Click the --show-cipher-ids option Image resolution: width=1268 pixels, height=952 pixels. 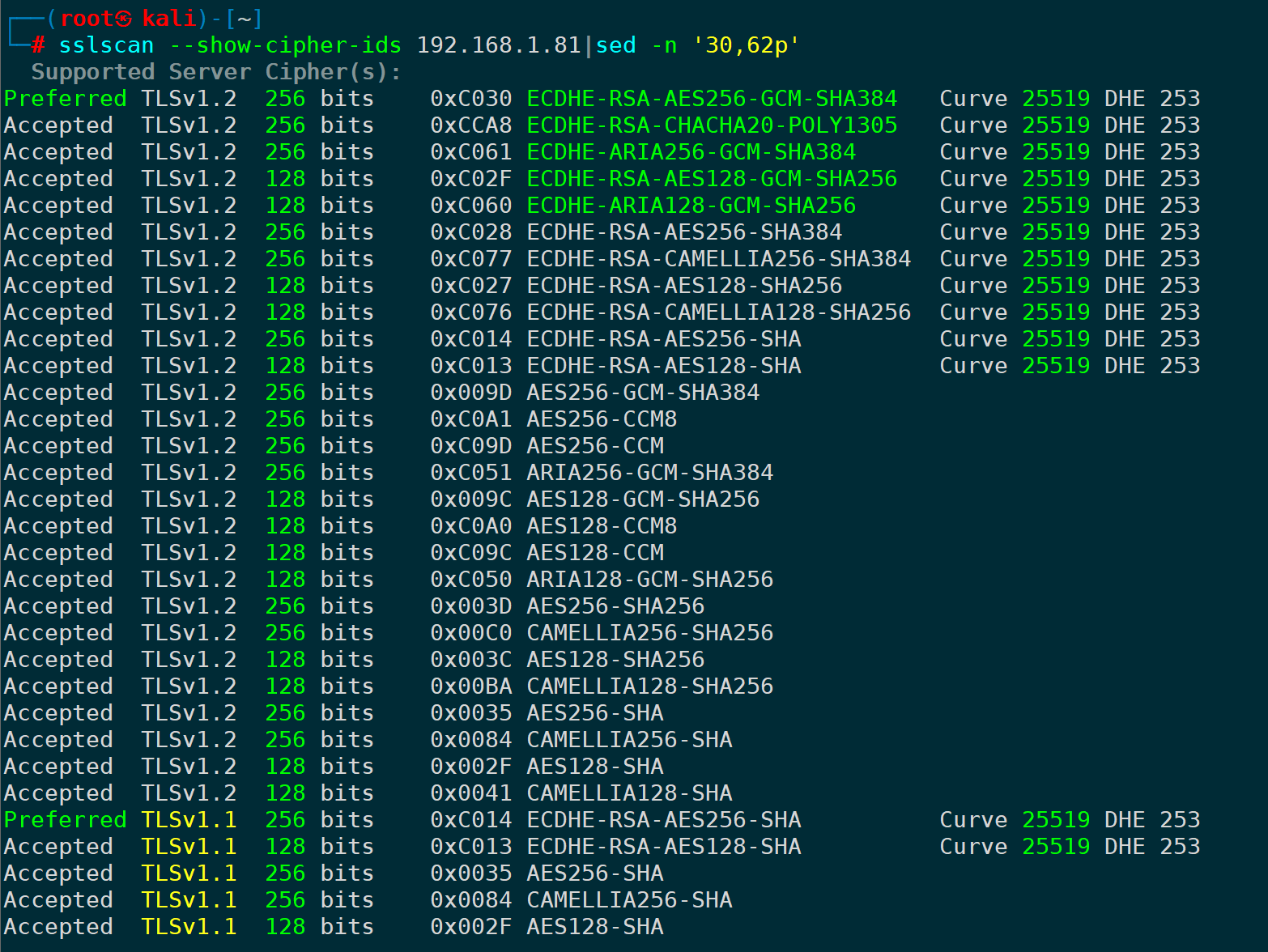[x=285, y=45]
